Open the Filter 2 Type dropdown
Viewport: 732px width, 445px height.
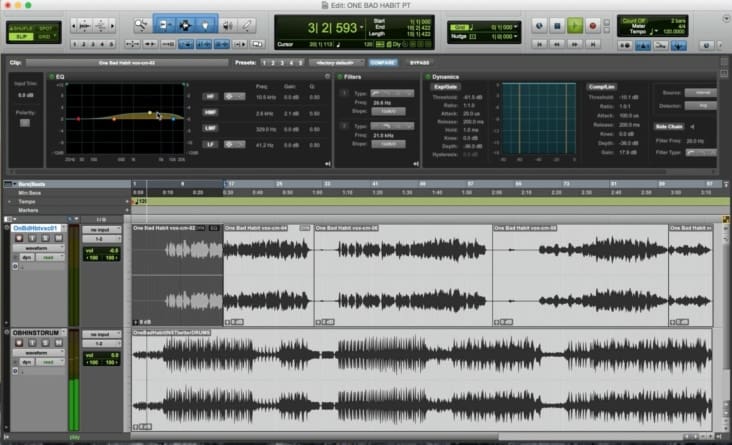tap(392, 126)
